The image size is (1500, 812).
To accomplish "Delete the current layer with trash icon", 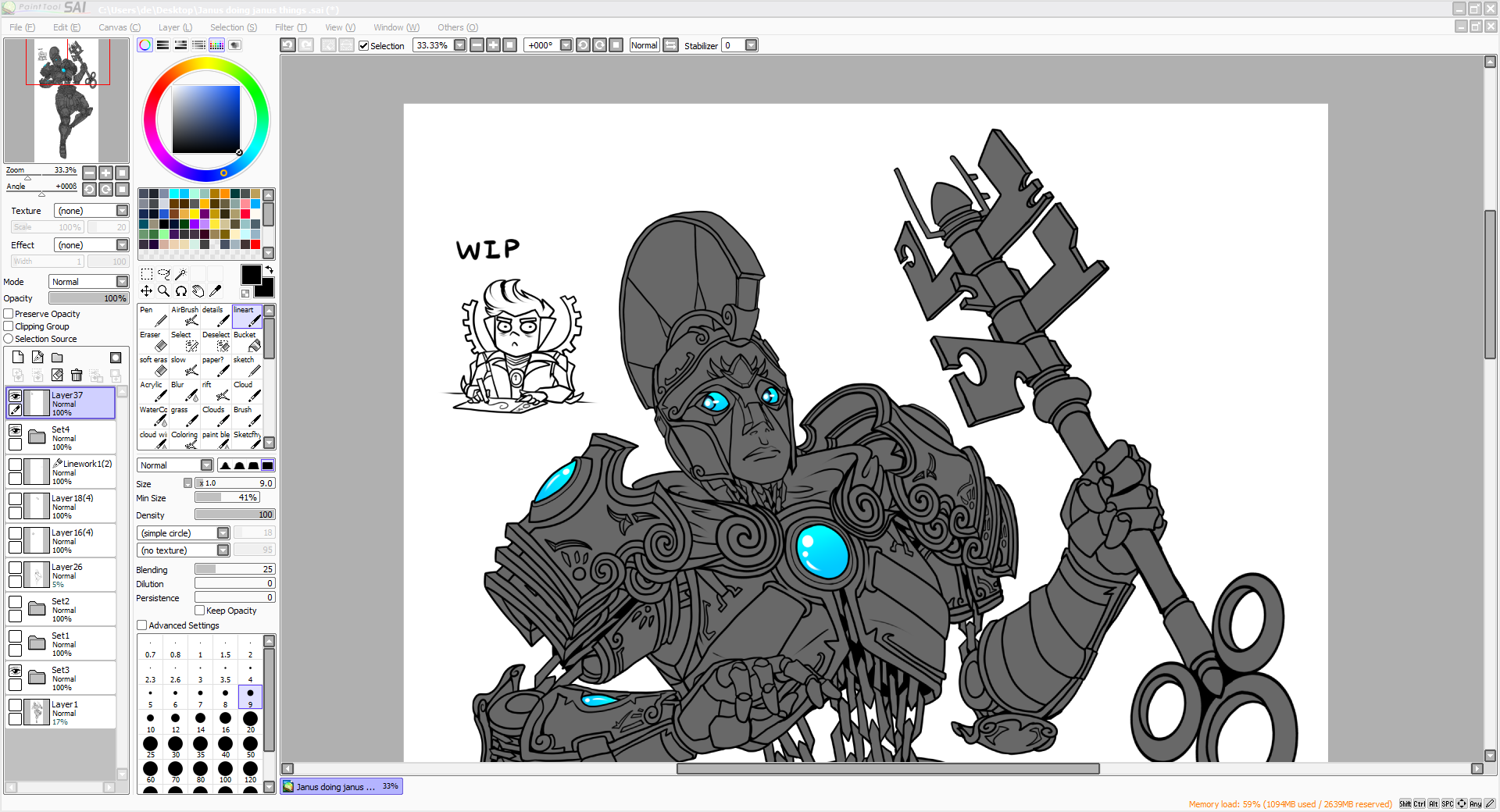I will click(77, 376).
